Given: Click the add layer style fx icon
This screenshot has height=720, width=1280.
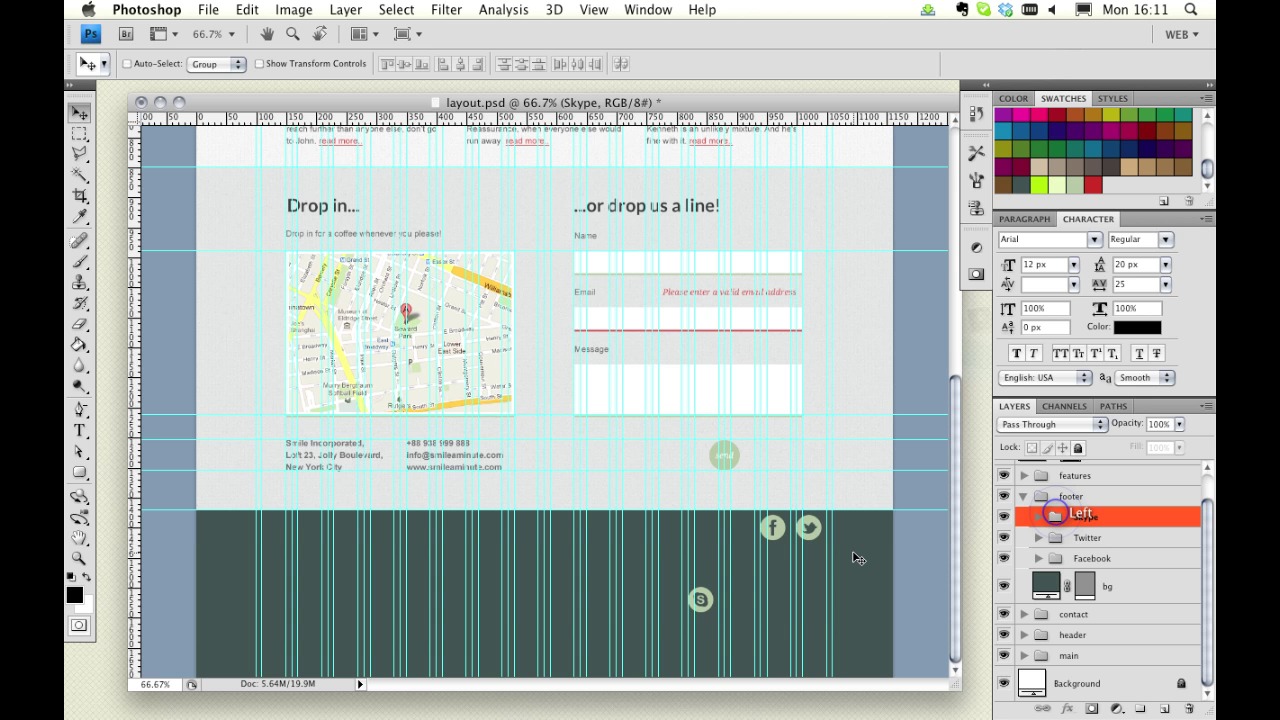Looking at the screenshot, I should pos(1067,709).
